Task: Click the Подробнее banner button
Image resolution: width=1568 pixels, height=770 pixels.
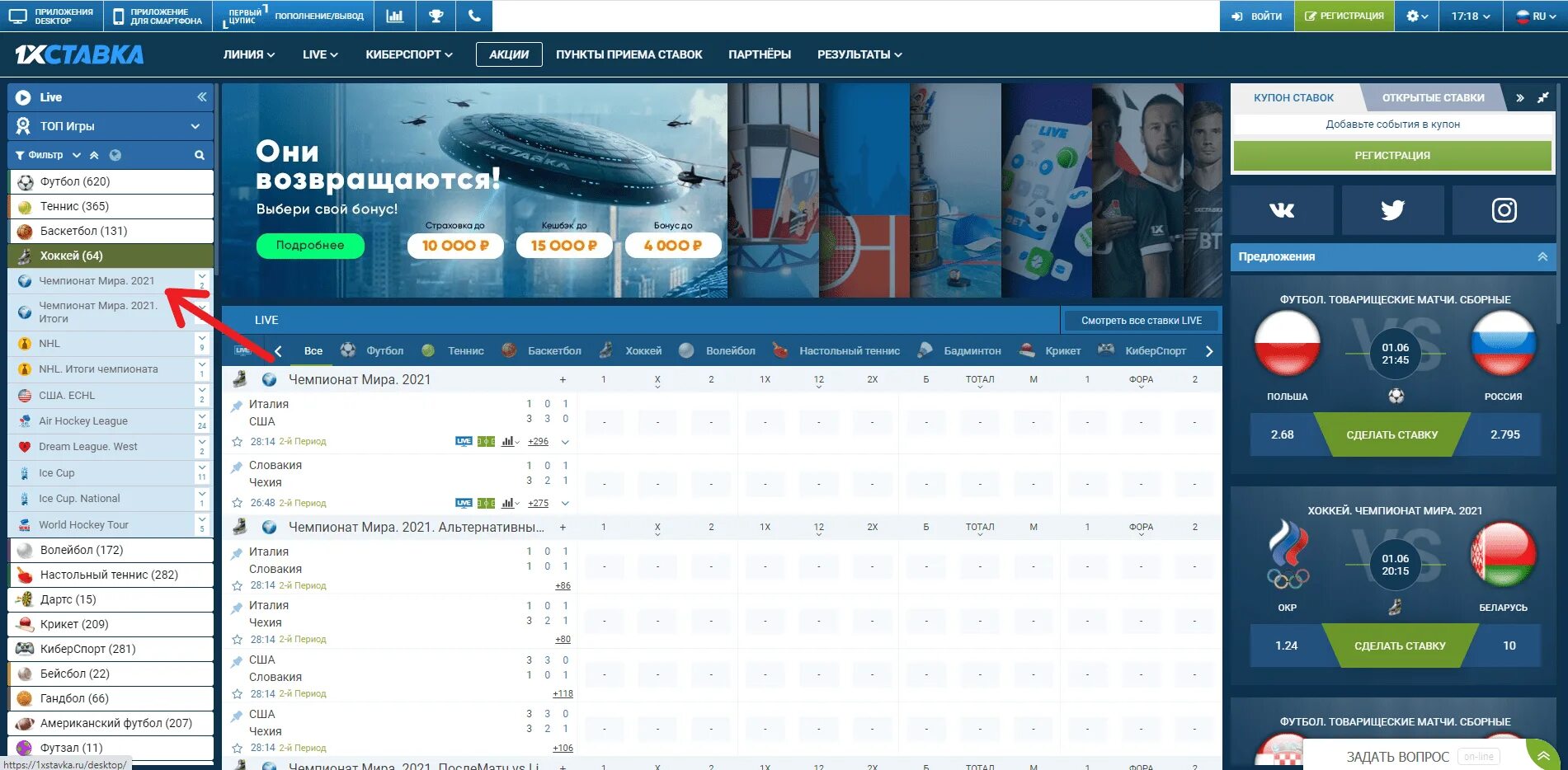Action: click(x=310, y=245)
